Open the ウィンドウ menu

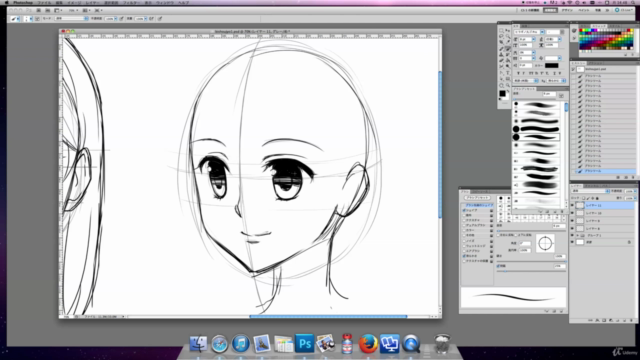pos(165,2)
